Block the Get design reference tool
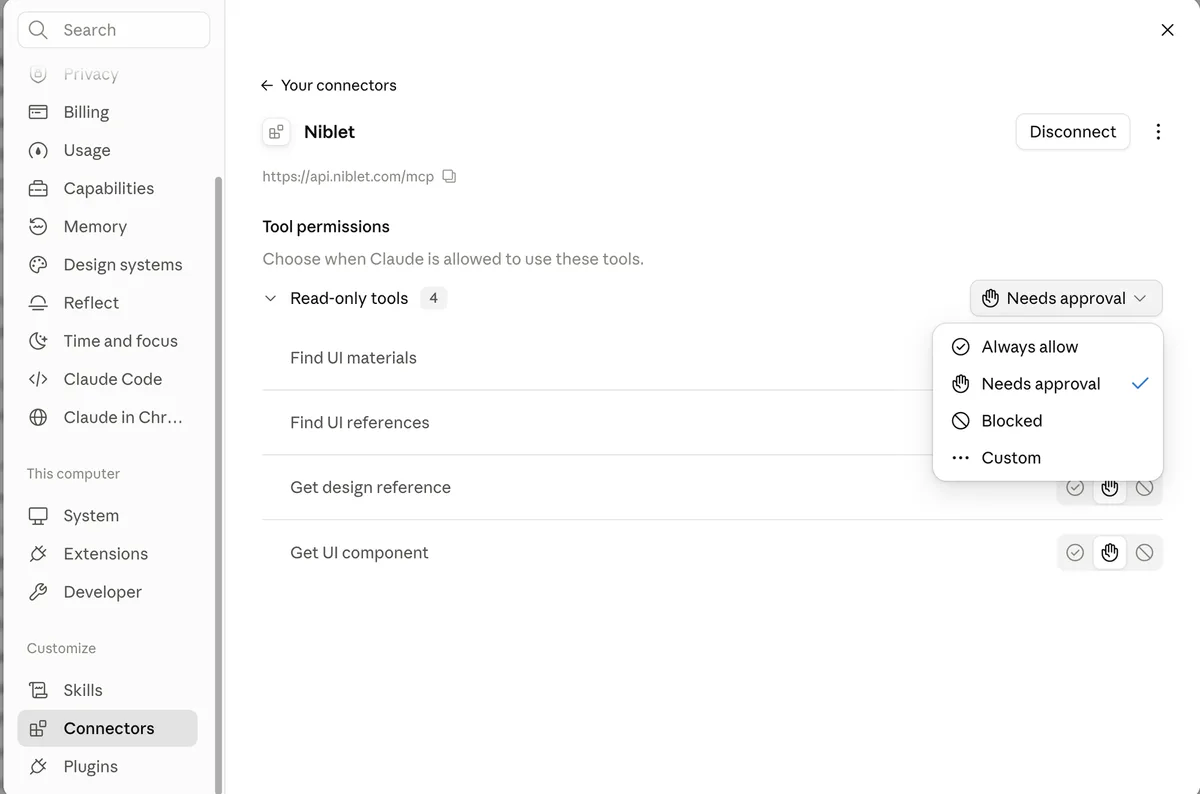This screenshot has width=1200, height=794. point(1144,488)
